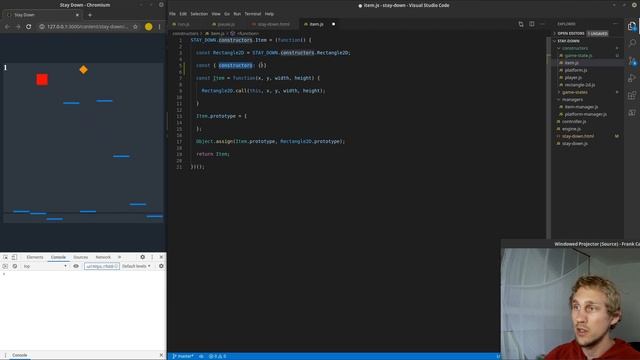Image resolution: width=640 pixels, height=360 pixels.
Task: Click Explorer panel more actions ellipsis
Action: click(x=616, y=24)
